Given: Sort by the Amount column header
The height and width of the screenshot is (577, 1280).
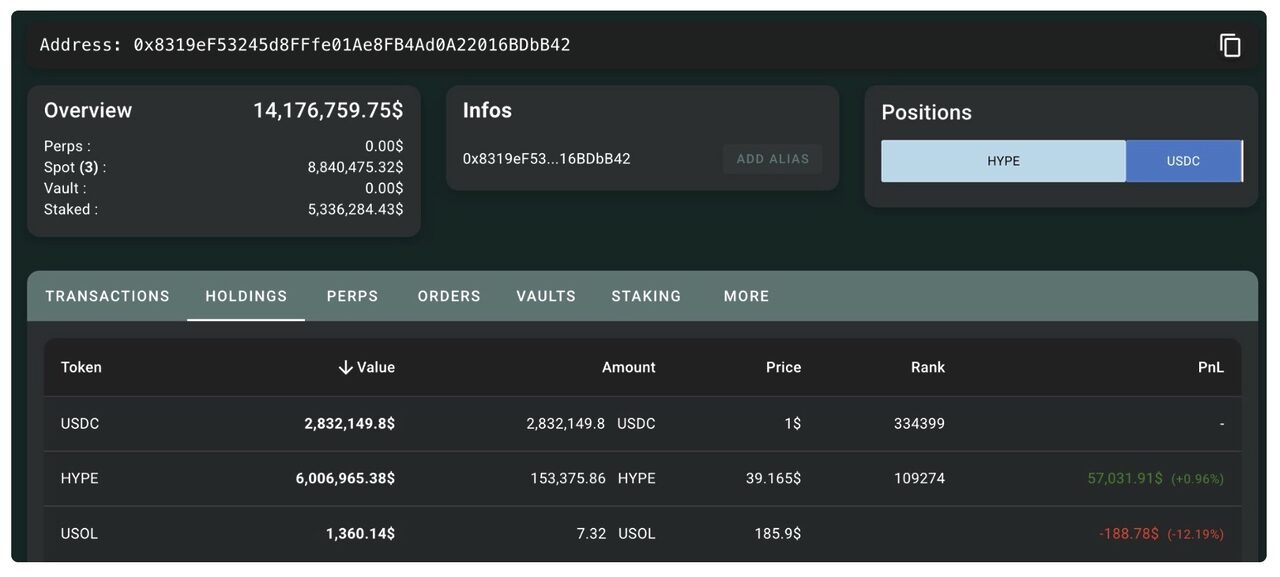Looking at the screenshot, I should click(628, 367).
